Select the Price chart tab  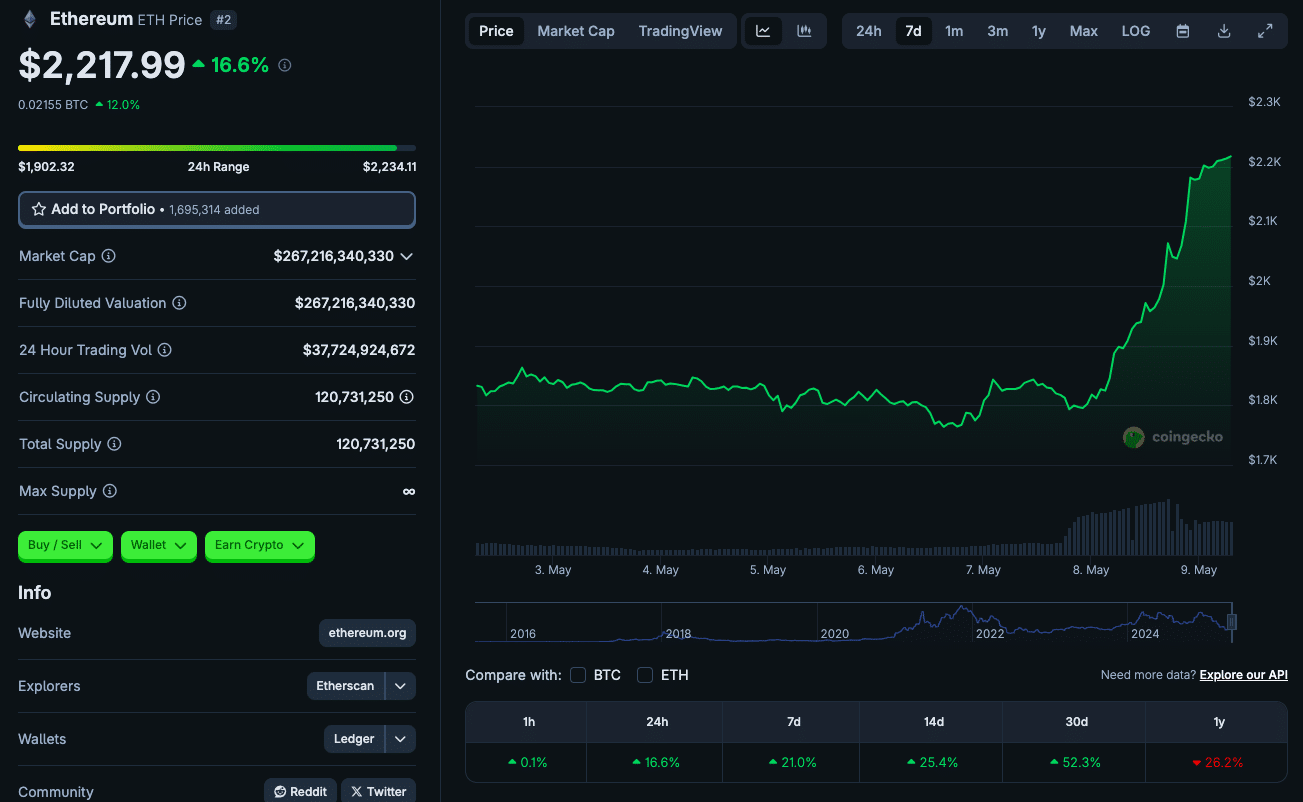(x=496, y=31)
